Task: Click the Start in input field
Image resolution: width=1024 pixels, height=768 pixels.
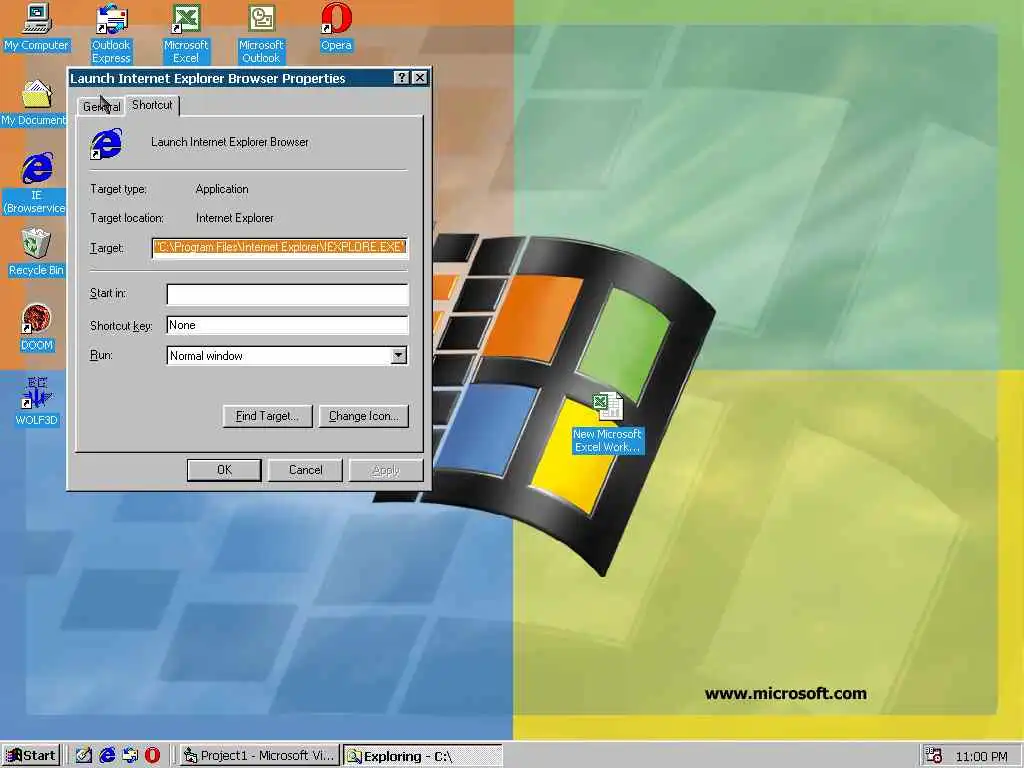Action: pyautogui.click(x=287, y=294)
